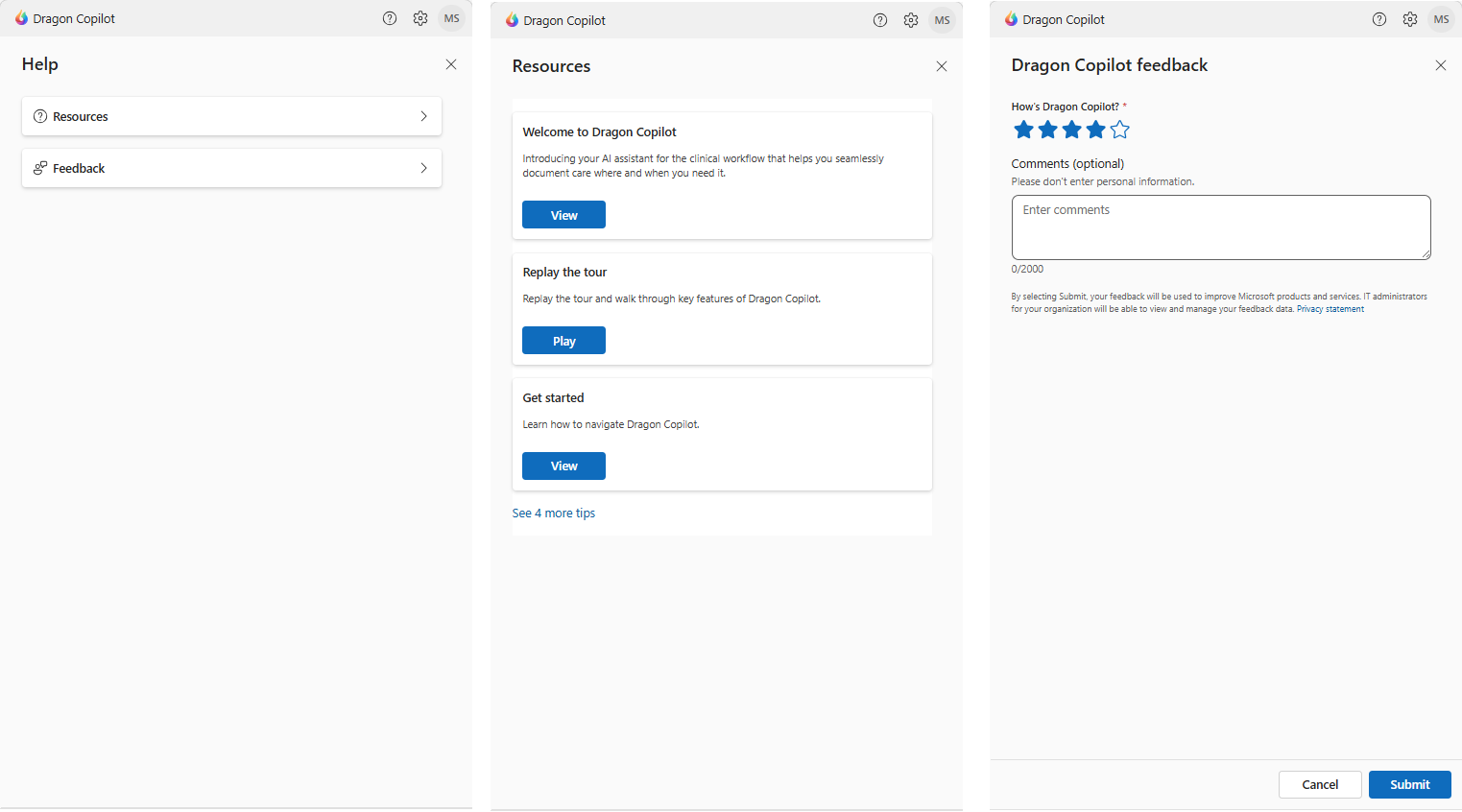Open the Settings gear on the feedback panel
Viewport: 1462px width, 812px height.
(1410, 18)
